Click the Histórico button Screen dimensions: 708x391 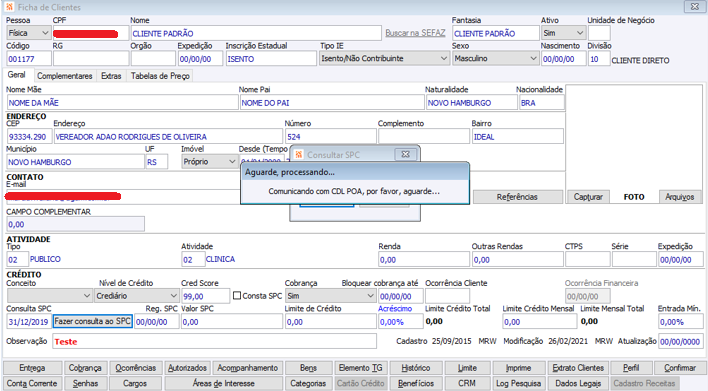pyautogui.click(x=415, y=368)
